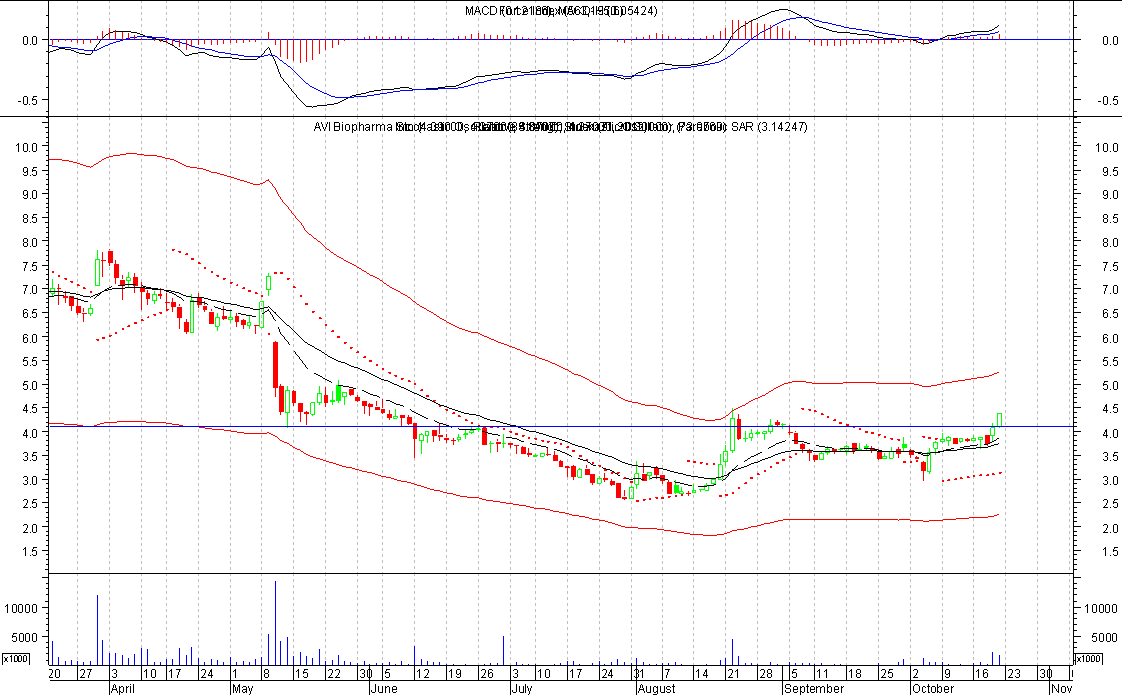Screen dimensions: 1122x695
Task: Click the large red gap-down candle in May
Action: coord(275,365)
